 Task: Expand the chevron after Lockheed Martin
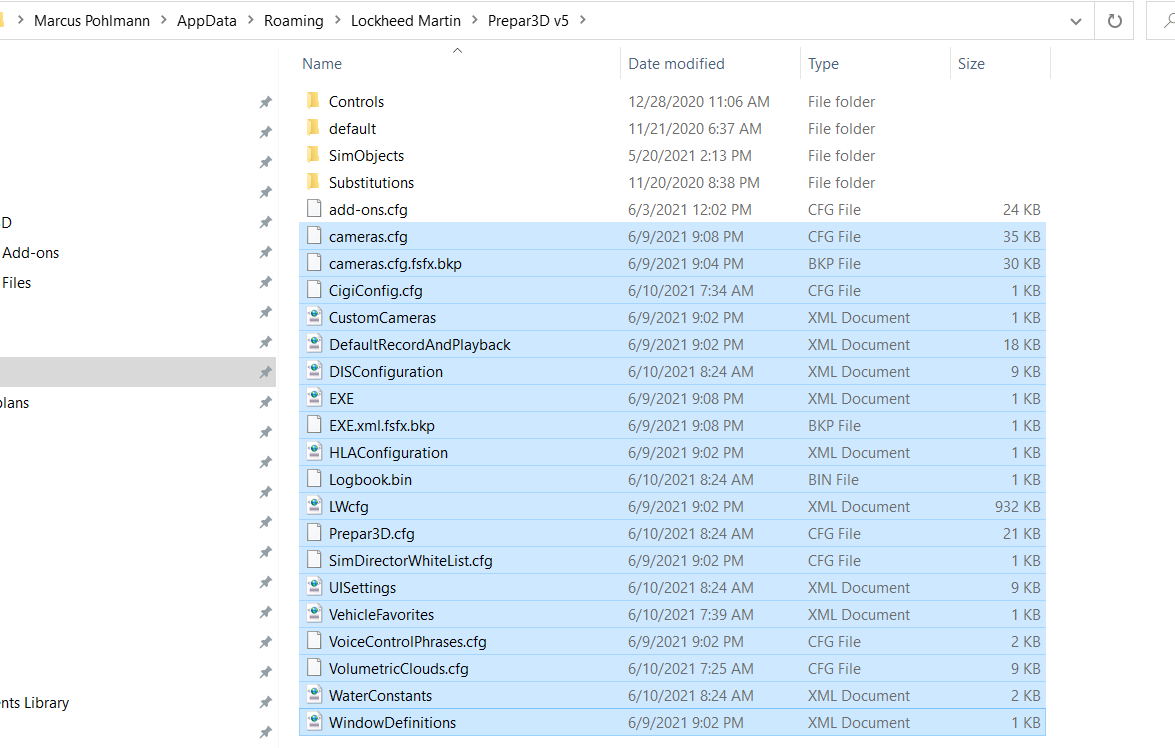tap(474, 20)
